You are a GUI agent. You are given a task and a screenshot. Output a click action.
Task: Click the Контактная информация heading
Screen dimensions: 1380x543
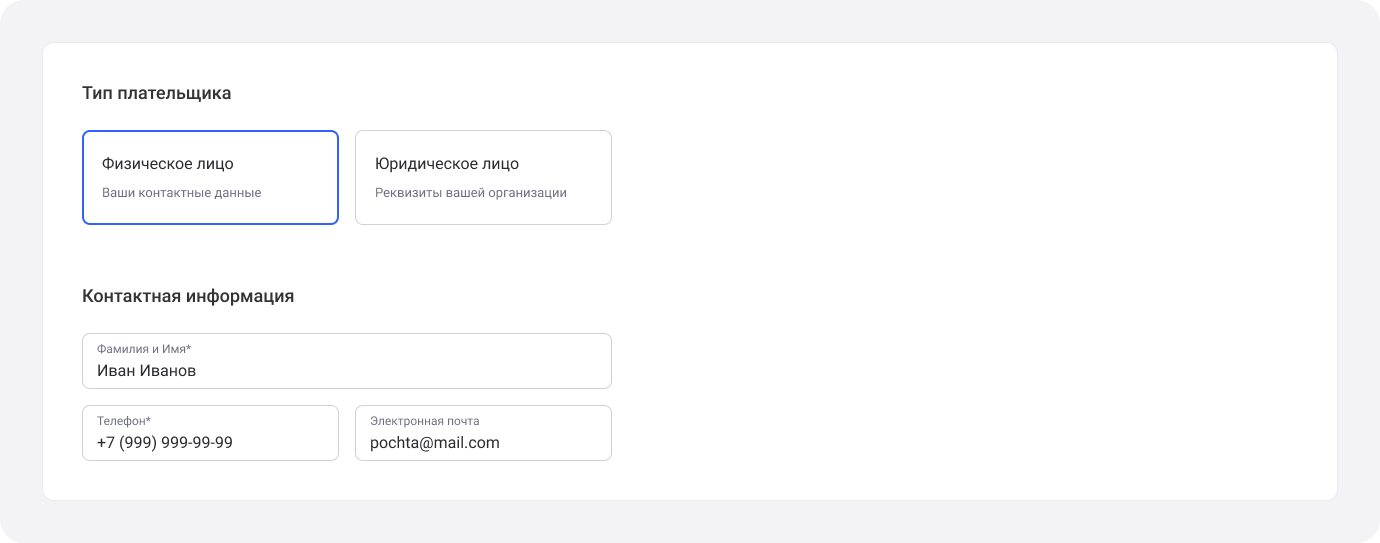point(188,296)
